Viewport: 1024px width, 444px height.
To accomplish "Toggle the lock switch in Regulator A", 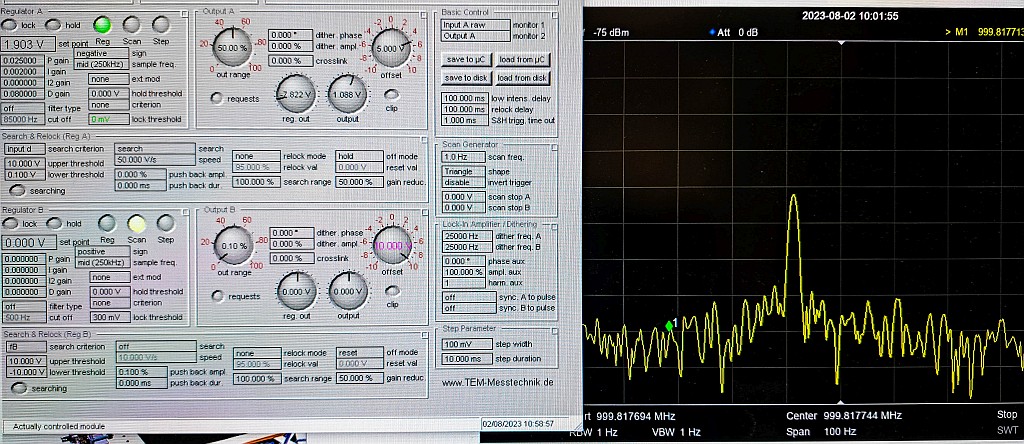I will tap(11, 24).
